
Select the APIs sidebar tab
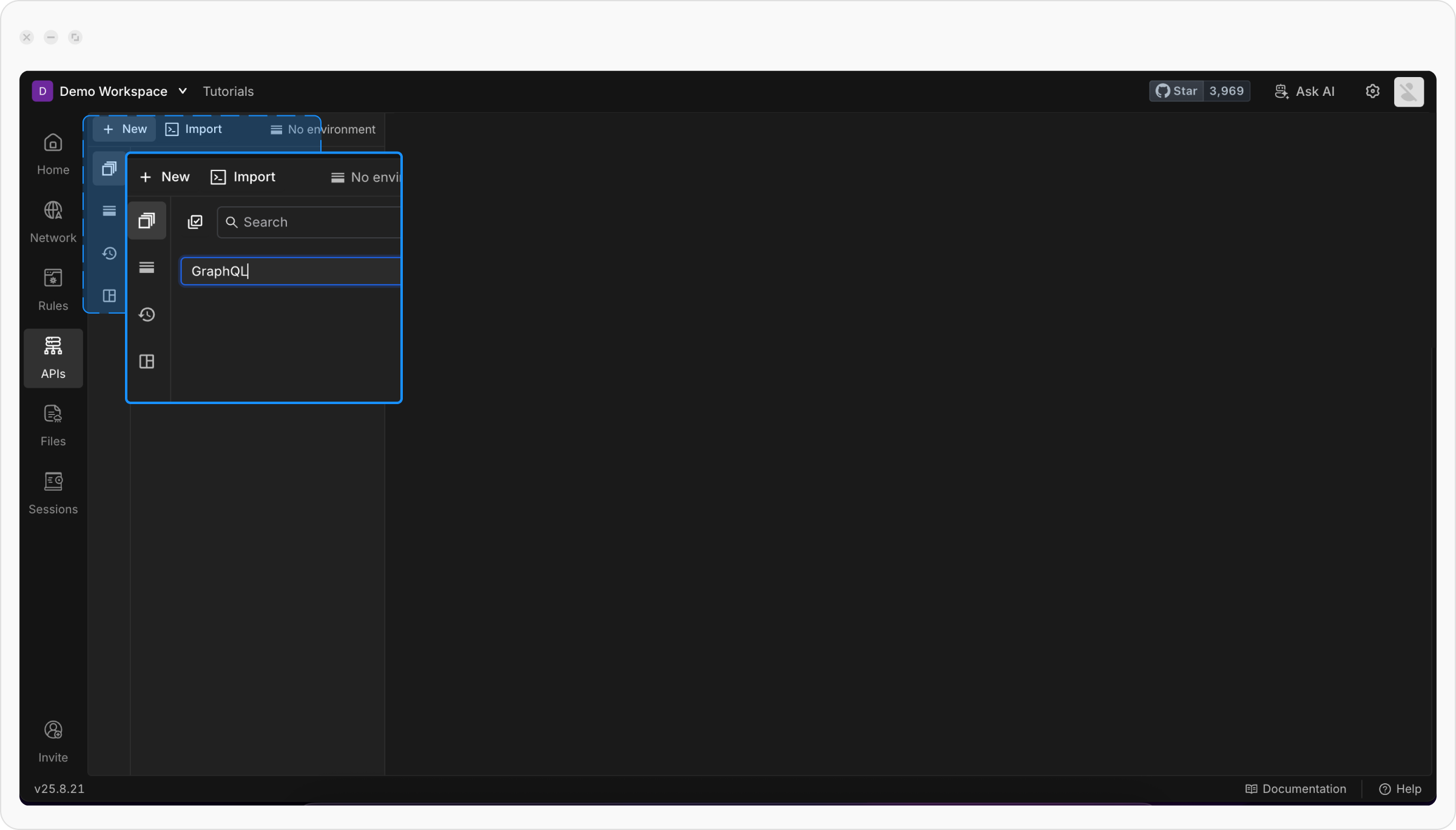pyautogui.click(x=53, y=358)
